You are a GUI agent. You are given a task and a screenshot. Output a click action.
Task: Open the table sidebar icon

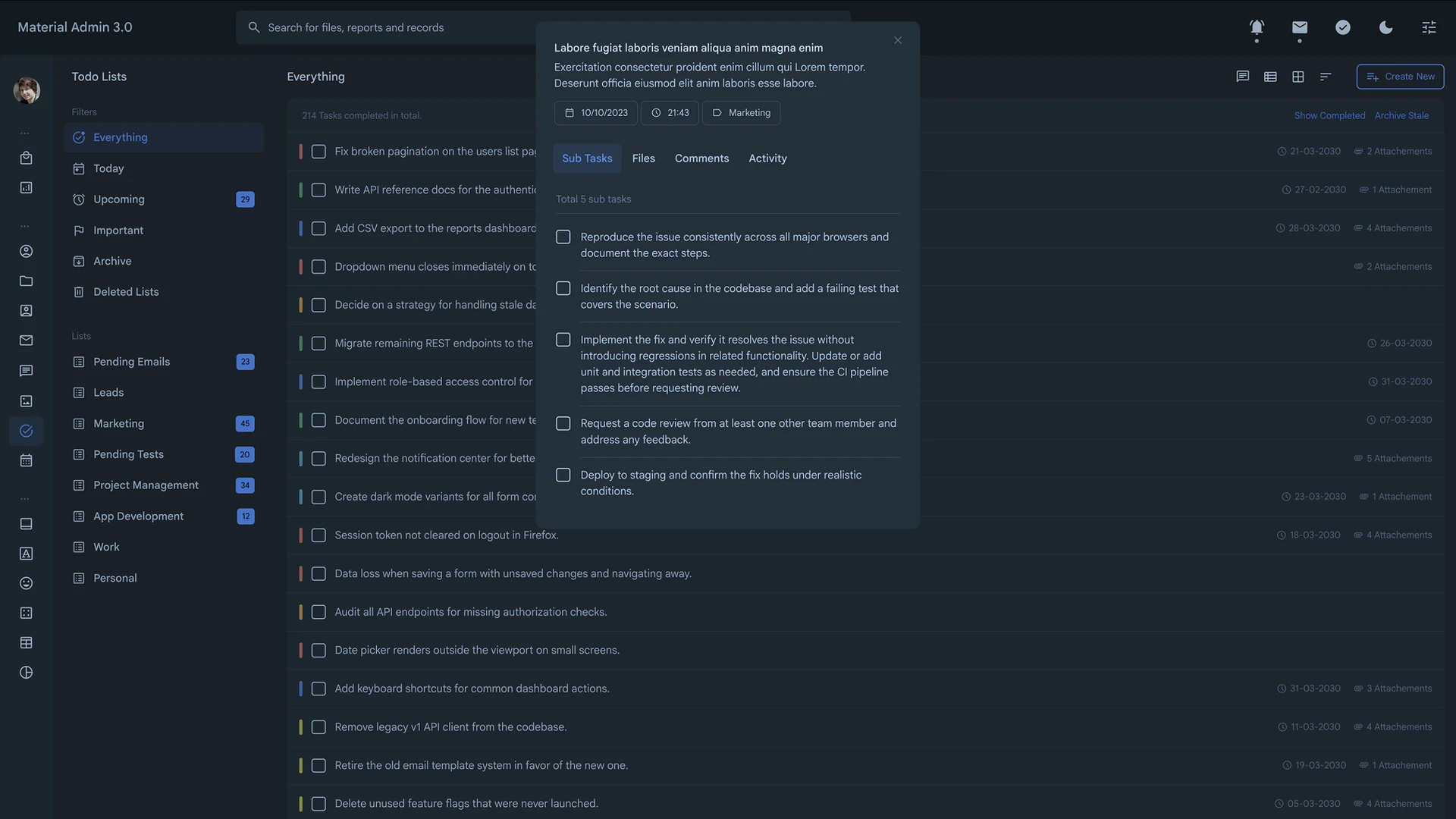pos(26,643)
